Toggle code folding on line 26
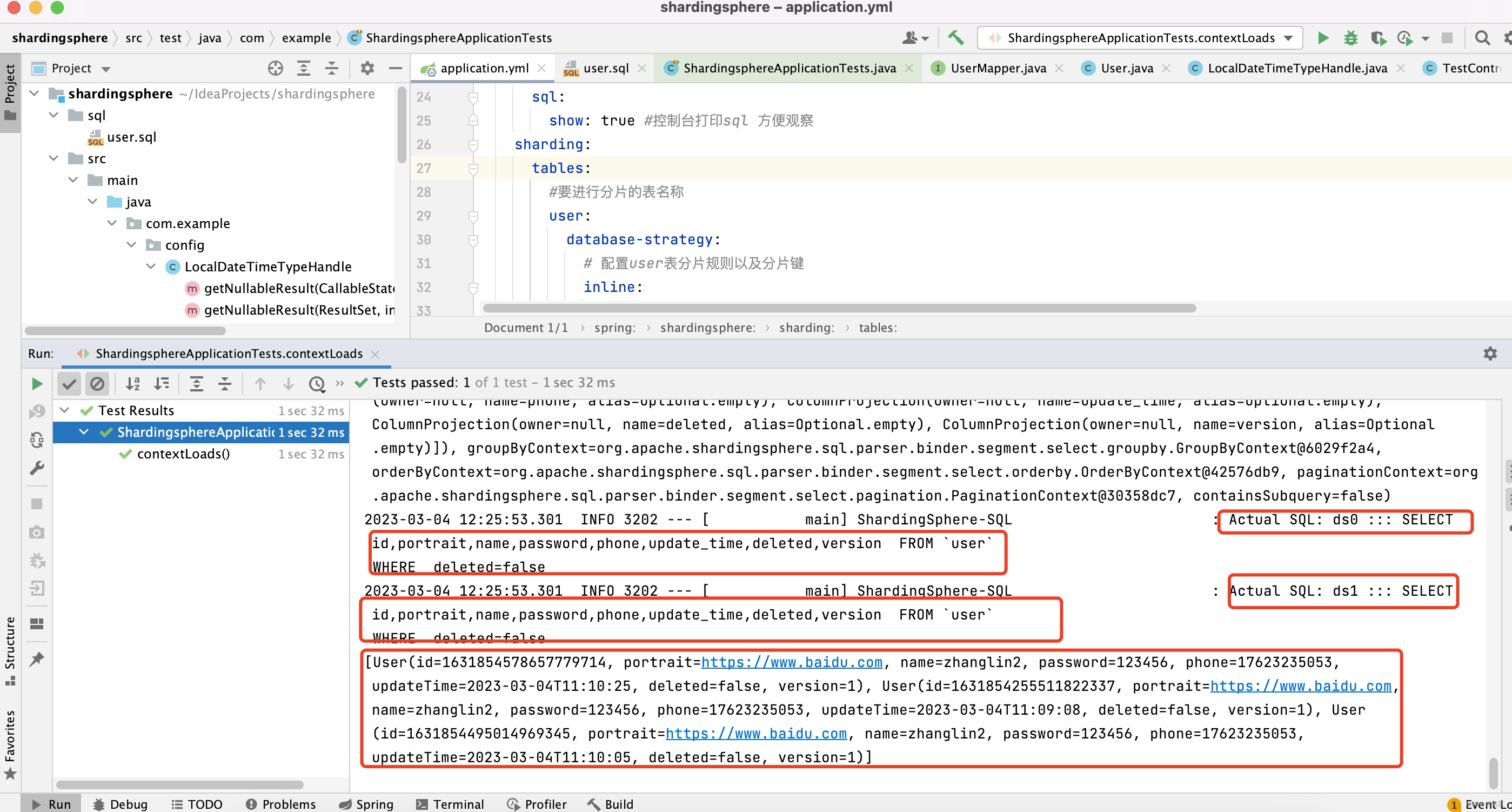 pos(473,144)
